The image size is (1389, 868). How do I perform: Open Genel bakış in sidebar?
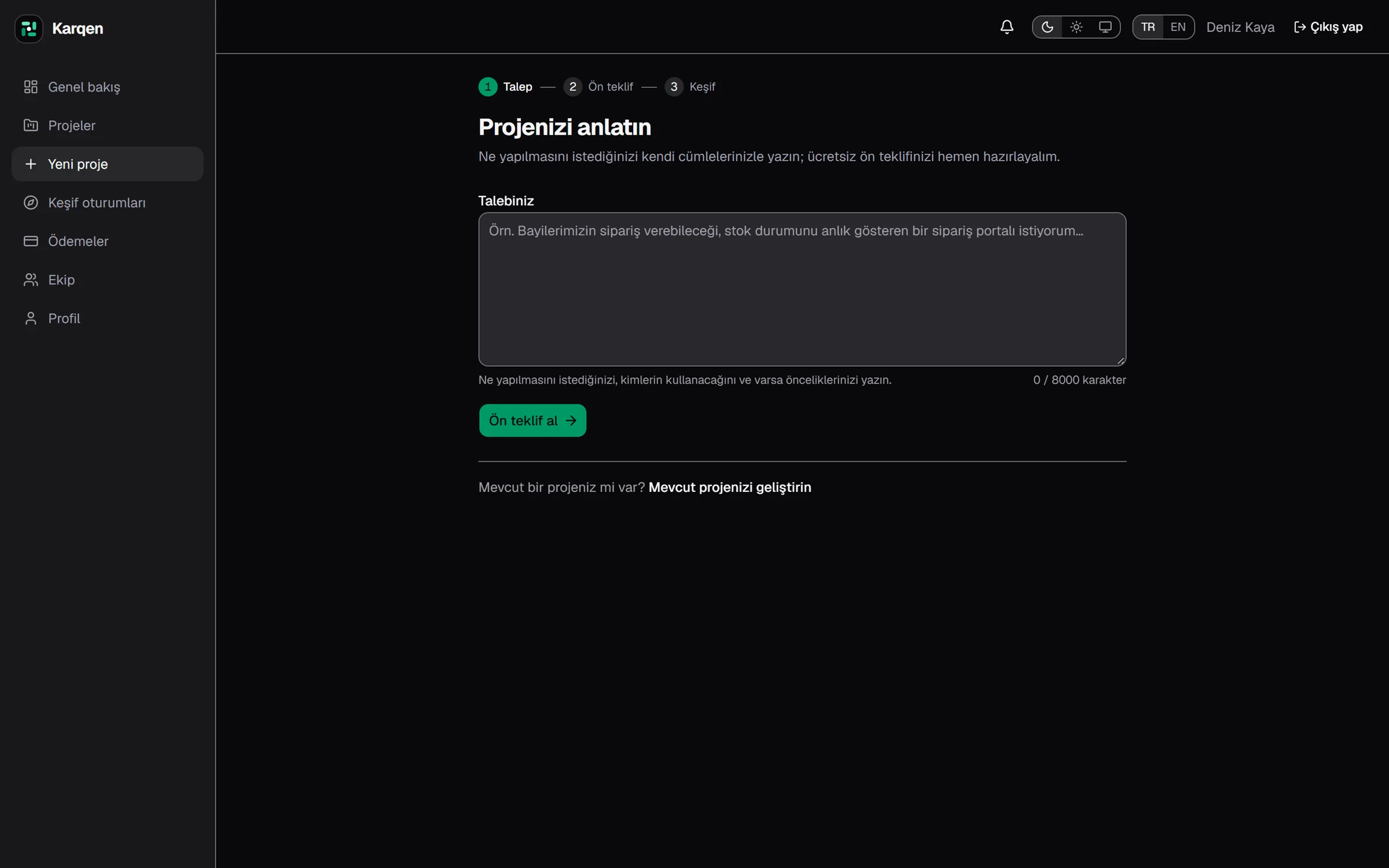click(108, 87)
